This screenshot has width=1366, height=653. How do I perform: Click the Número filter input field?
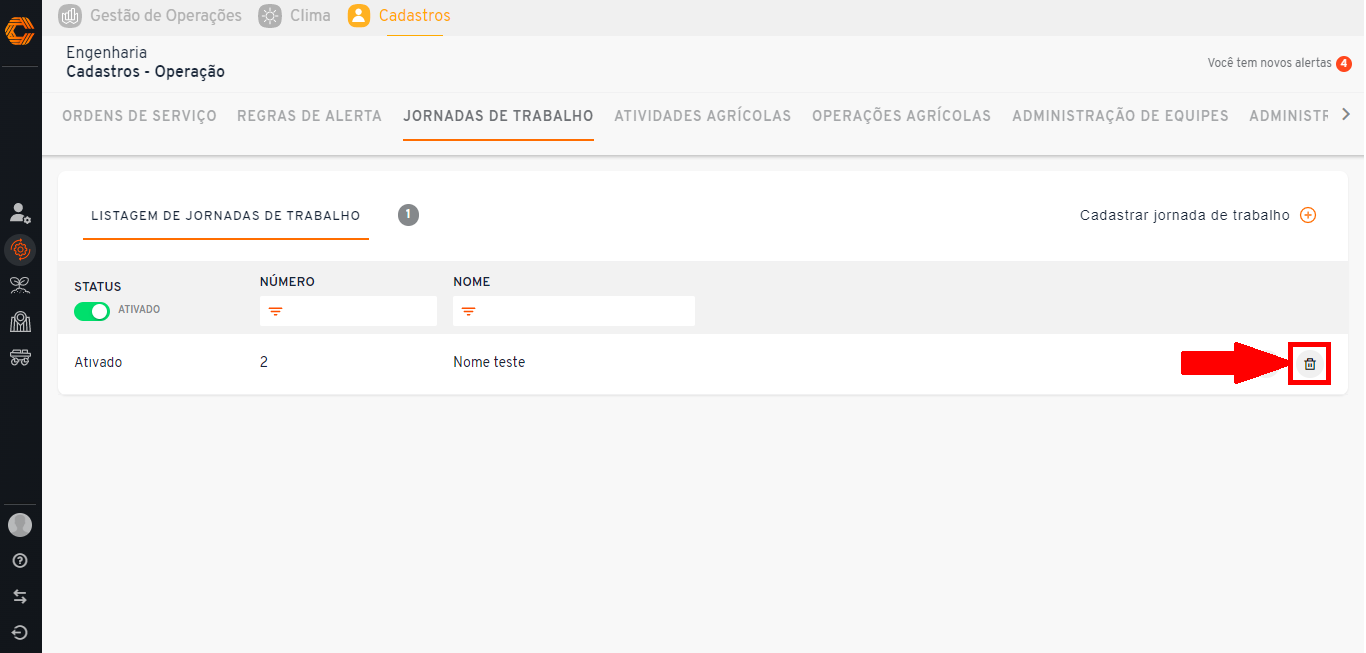pyautogui.click(x=348, y=311)
